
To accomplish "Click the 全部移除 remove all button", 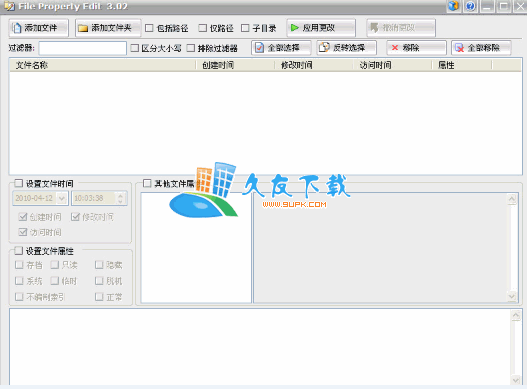I will point(481,48).
